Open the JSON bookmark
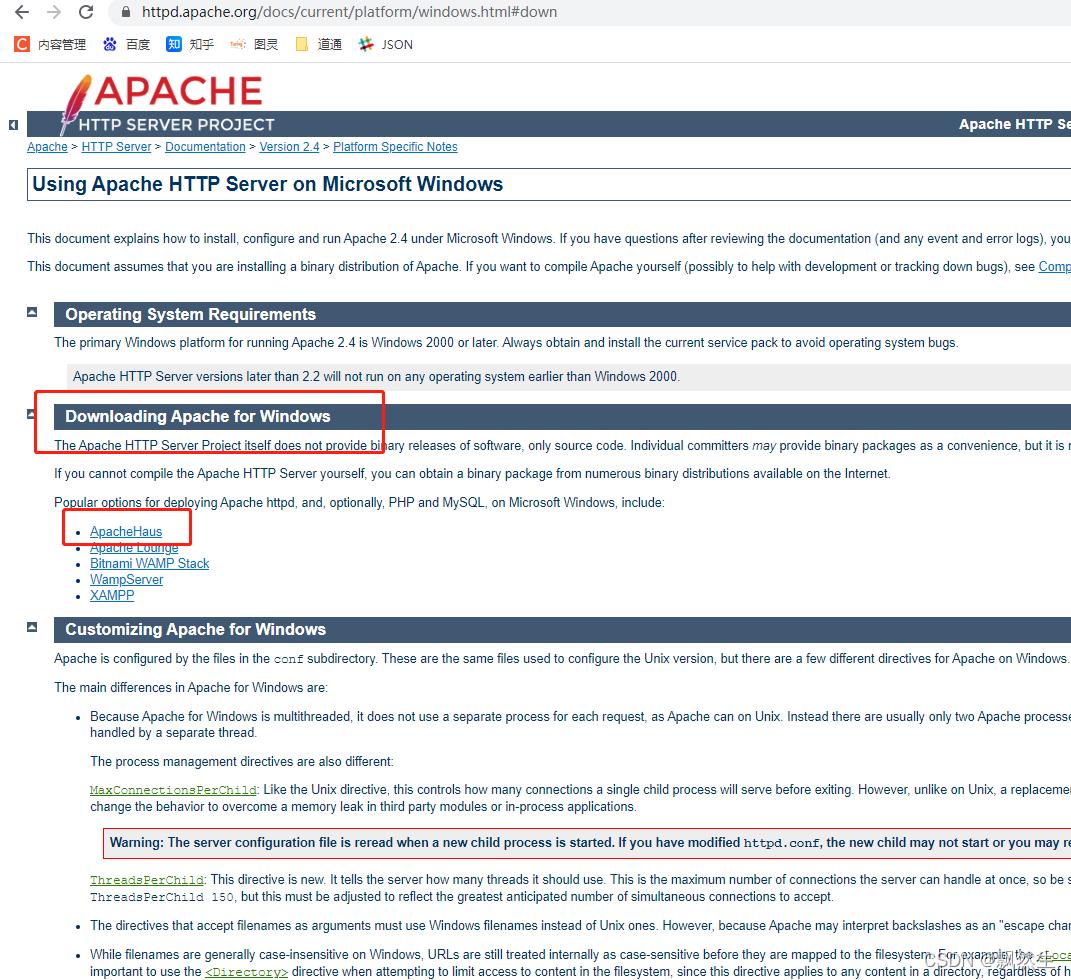 (386, 44)
